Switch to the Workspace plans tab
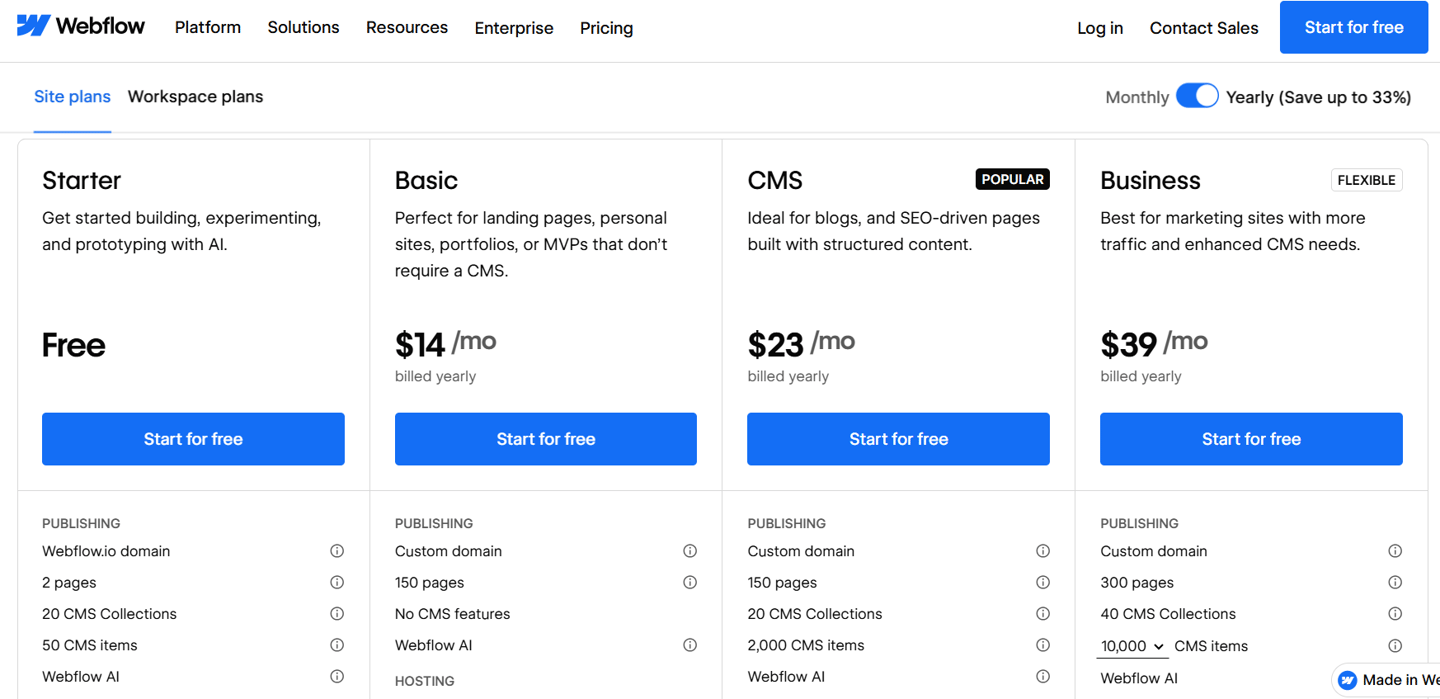The width and height of the screenshot is (1440, 699). pos(195,96)
